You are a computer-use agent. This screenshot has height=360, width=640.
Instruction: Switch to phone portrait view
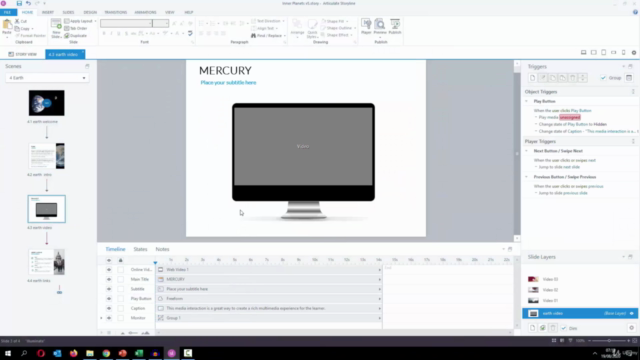(623, 53)
